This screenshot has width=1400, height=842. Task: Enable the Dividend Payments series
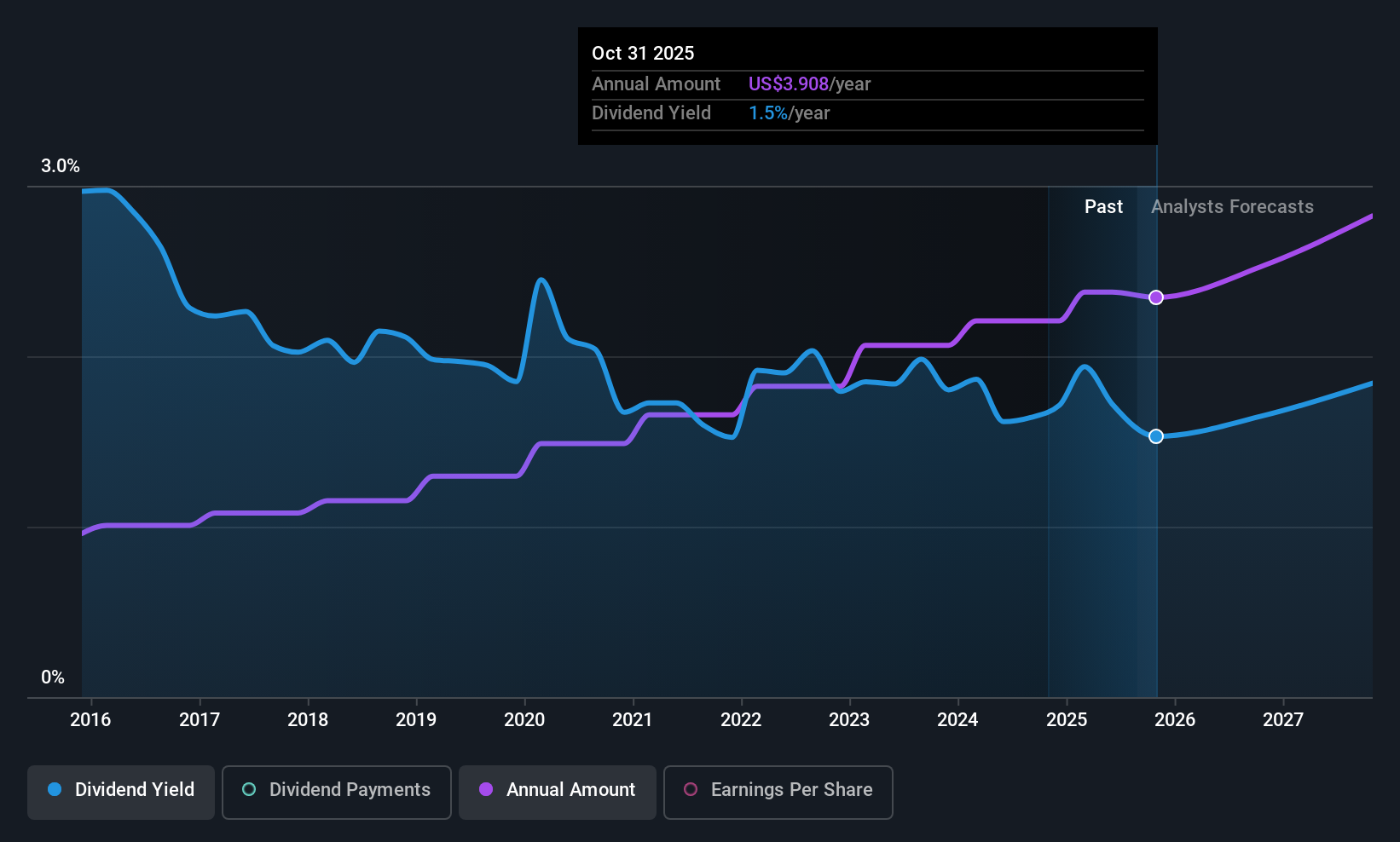coord(337,792)
